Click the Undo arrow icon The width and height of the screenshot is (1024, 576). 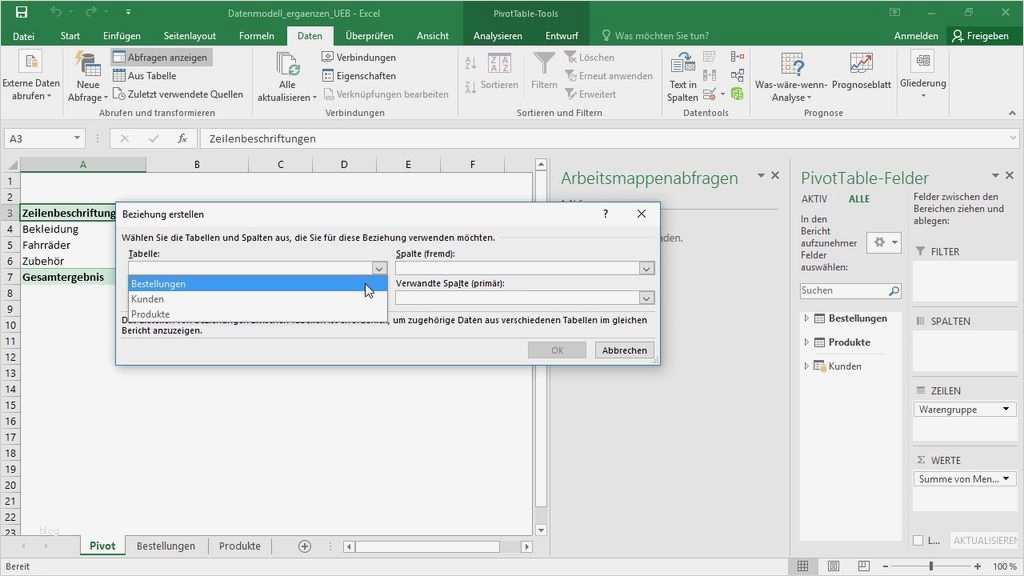click(56, 12)
